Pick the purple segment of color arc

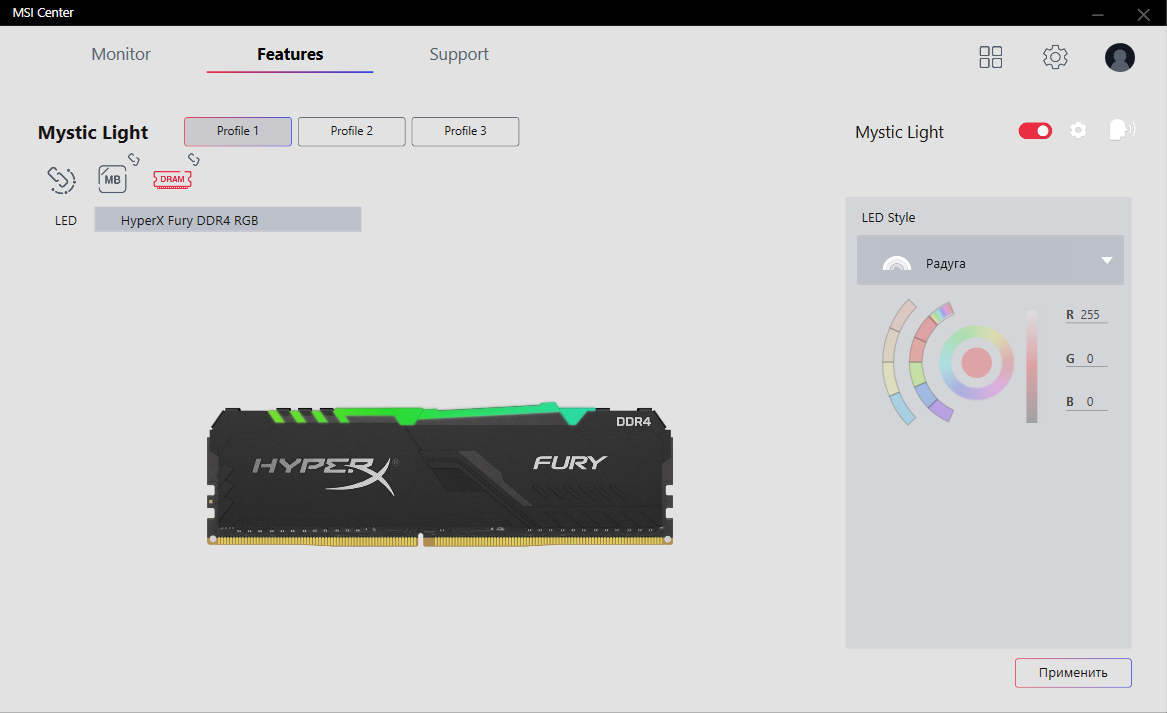[x=942, y=410]
